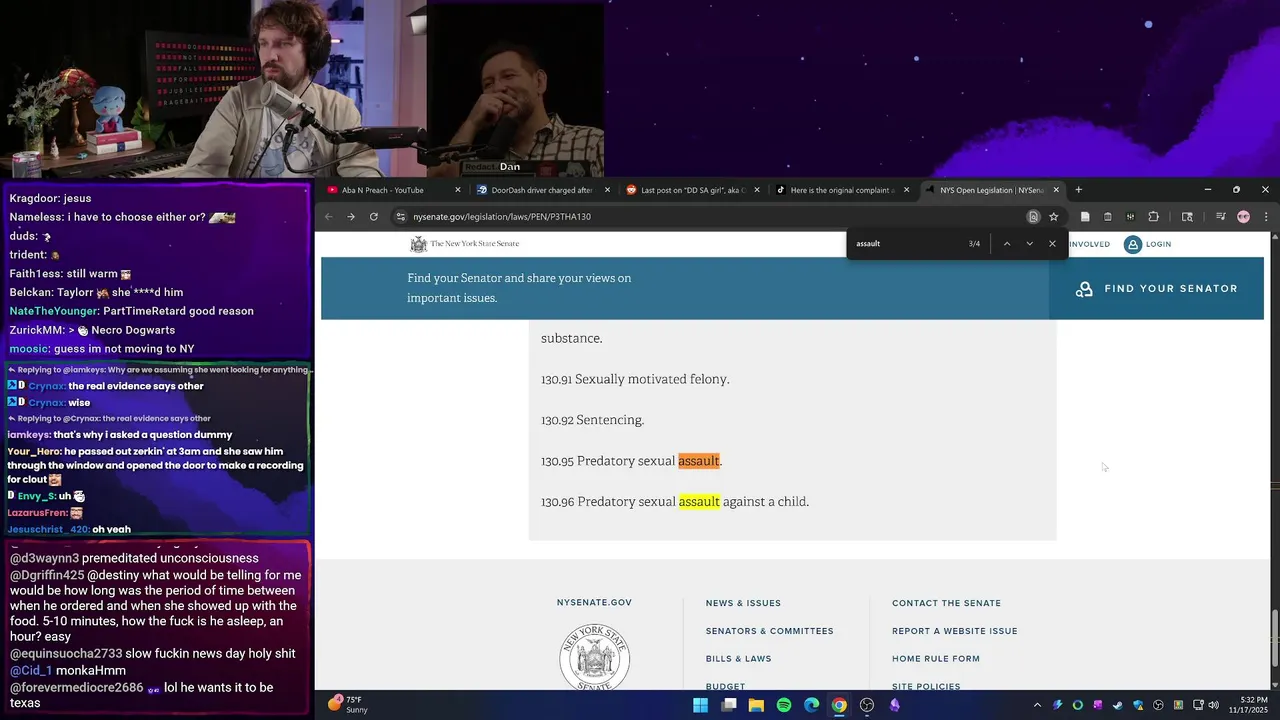Switch to DoorDash driver charged tab
This screenshot has height=720, width=1280.
tap(541, 190)
